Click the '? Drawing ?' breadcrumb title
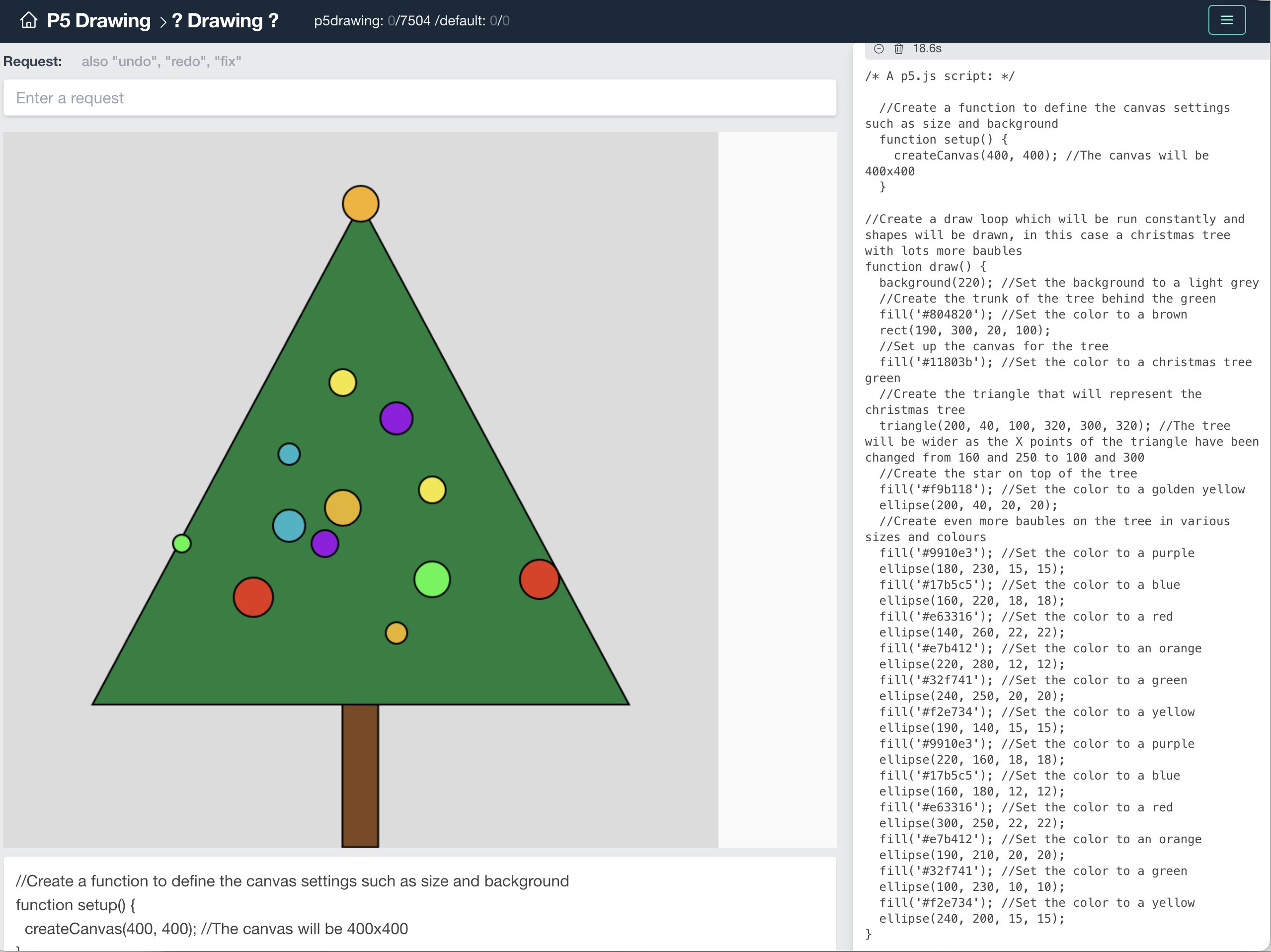This screenshot has width=1271, height=952. click(x=225, y=21)
